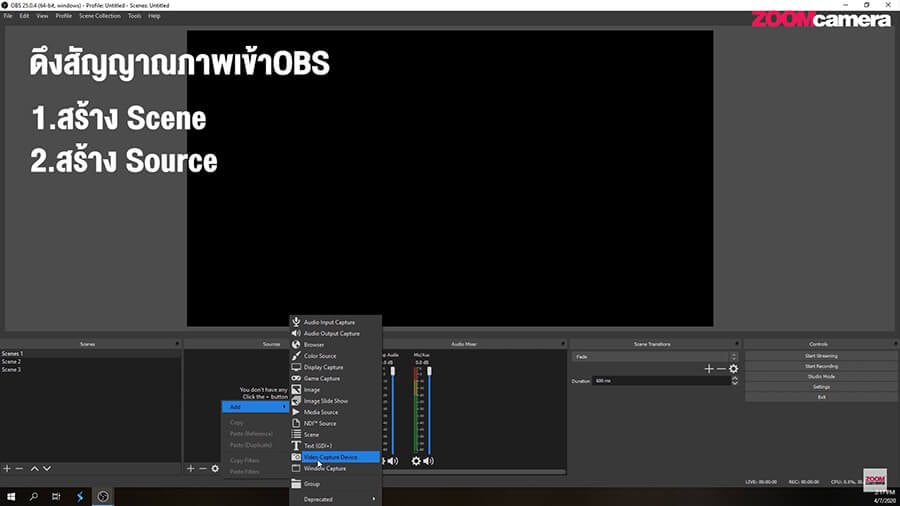Move the selected scene down
This screenshot has width=900, height=506.
click(47, 469)
